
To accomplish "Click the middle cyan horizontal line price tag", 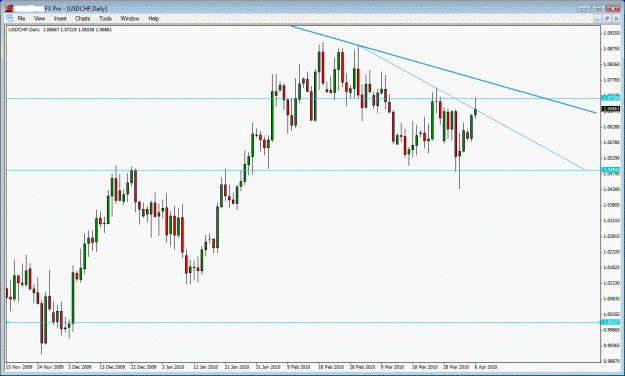I will (611, 170).
